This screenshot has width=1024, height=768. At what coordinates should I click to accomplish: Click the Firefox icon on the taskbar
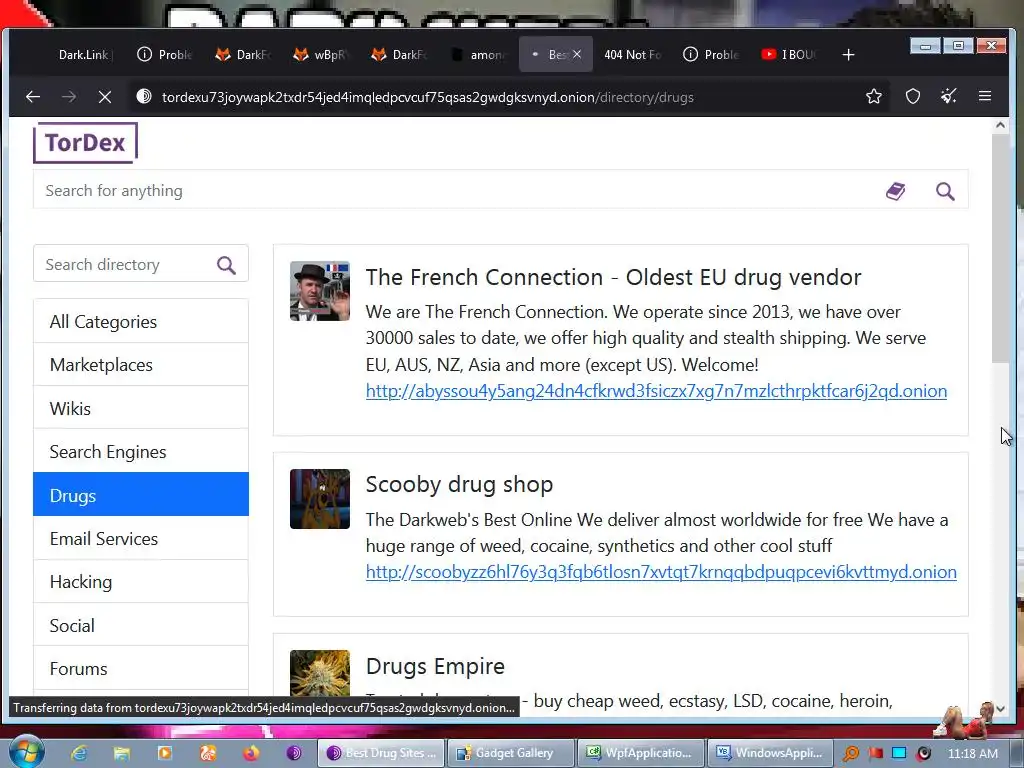[251, 753]
